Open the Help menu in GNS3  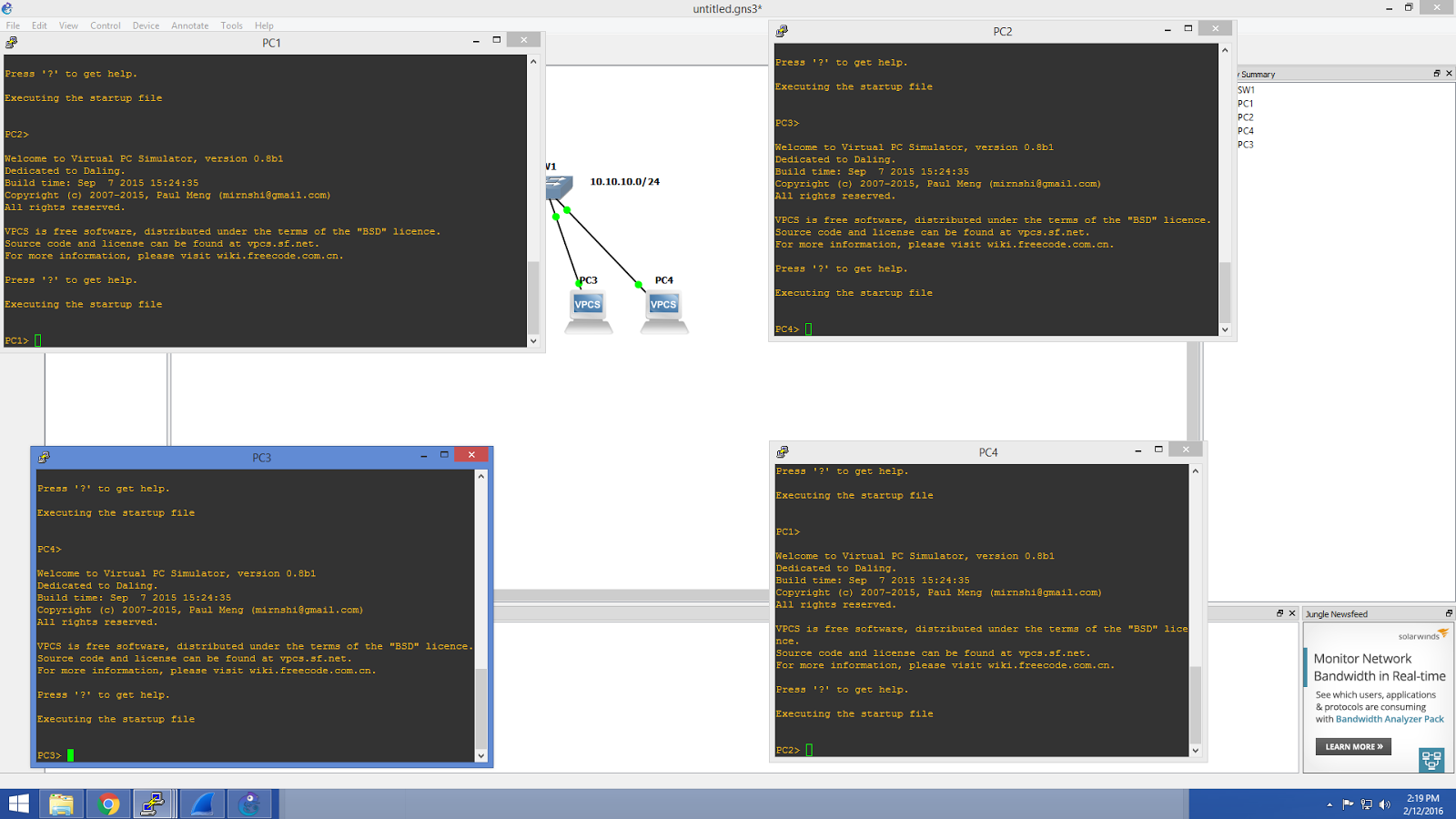[264, 25]
